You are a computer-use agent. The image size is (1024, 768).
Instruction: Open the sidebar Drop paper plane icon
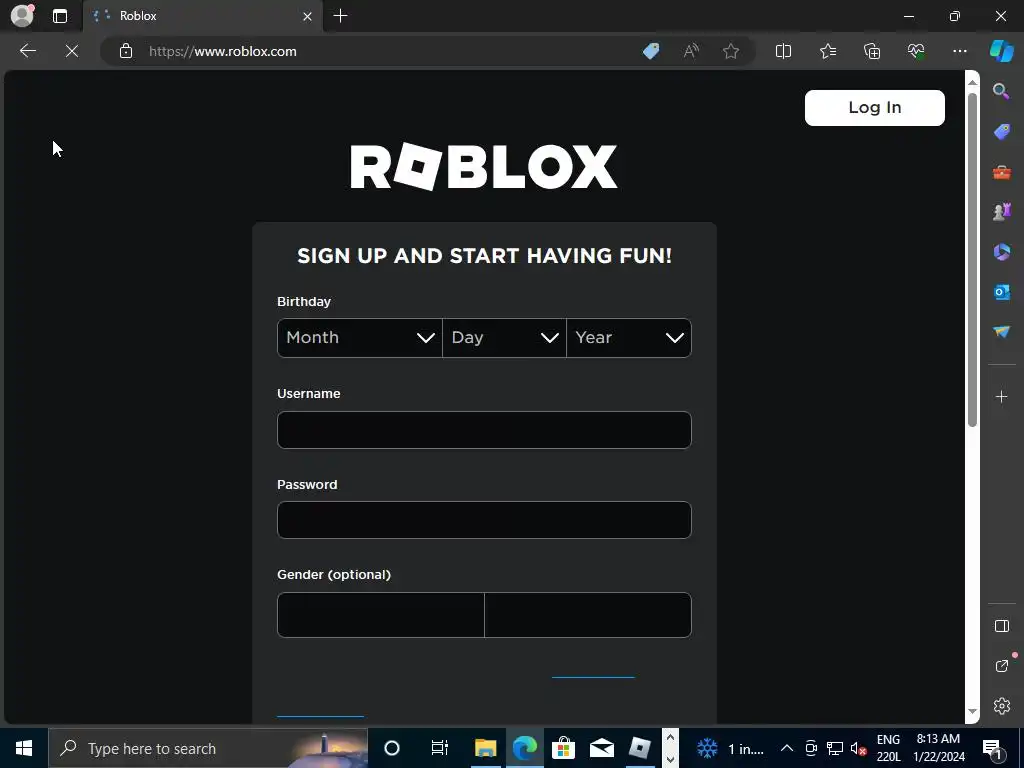click(1001, 332)
